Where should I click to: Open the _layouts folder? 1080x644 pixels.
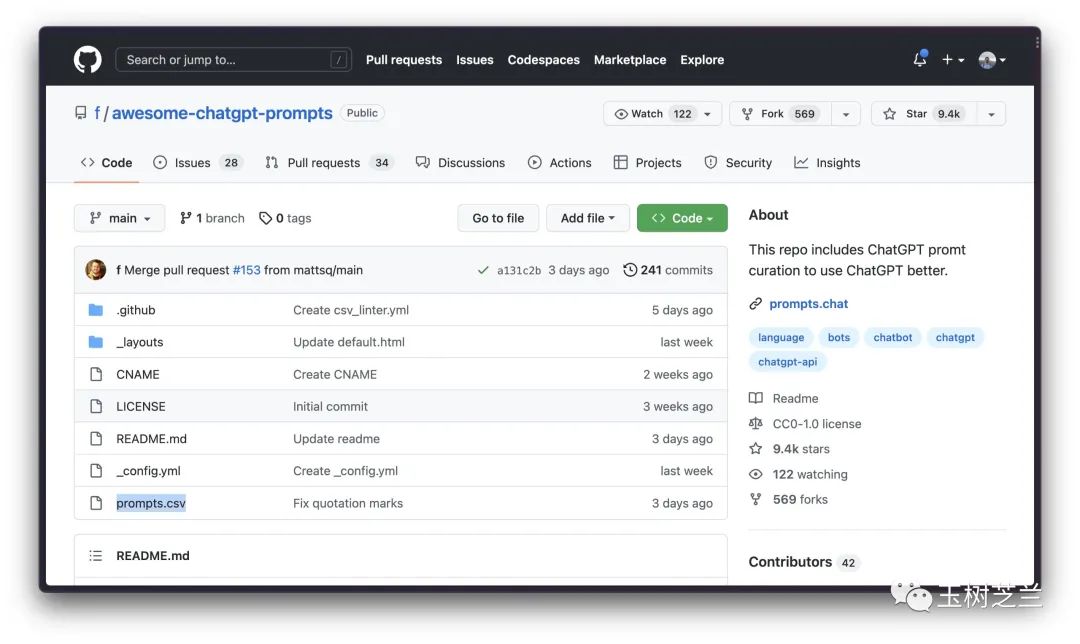pos(140,342)
